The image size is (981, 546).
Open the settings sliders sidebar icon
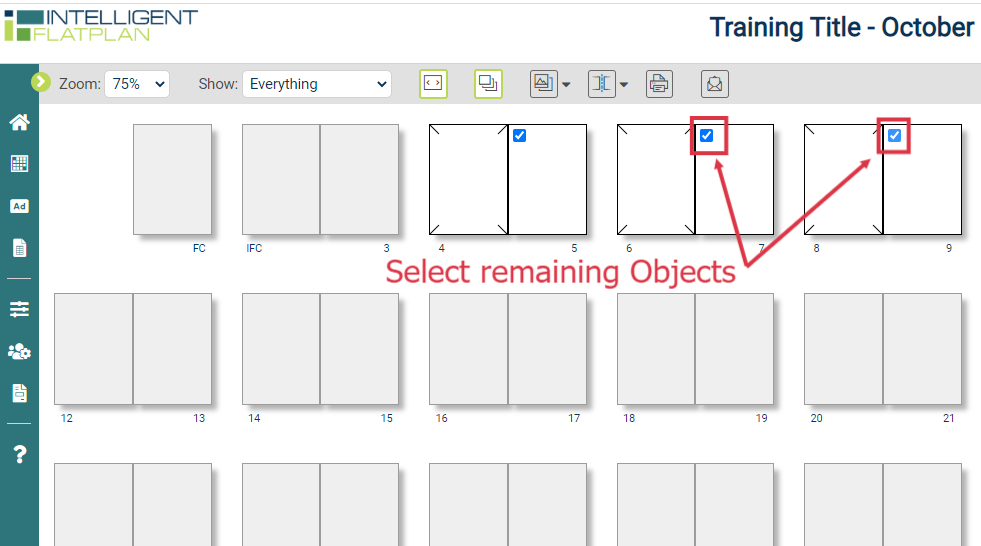click(x=19, y=309)
